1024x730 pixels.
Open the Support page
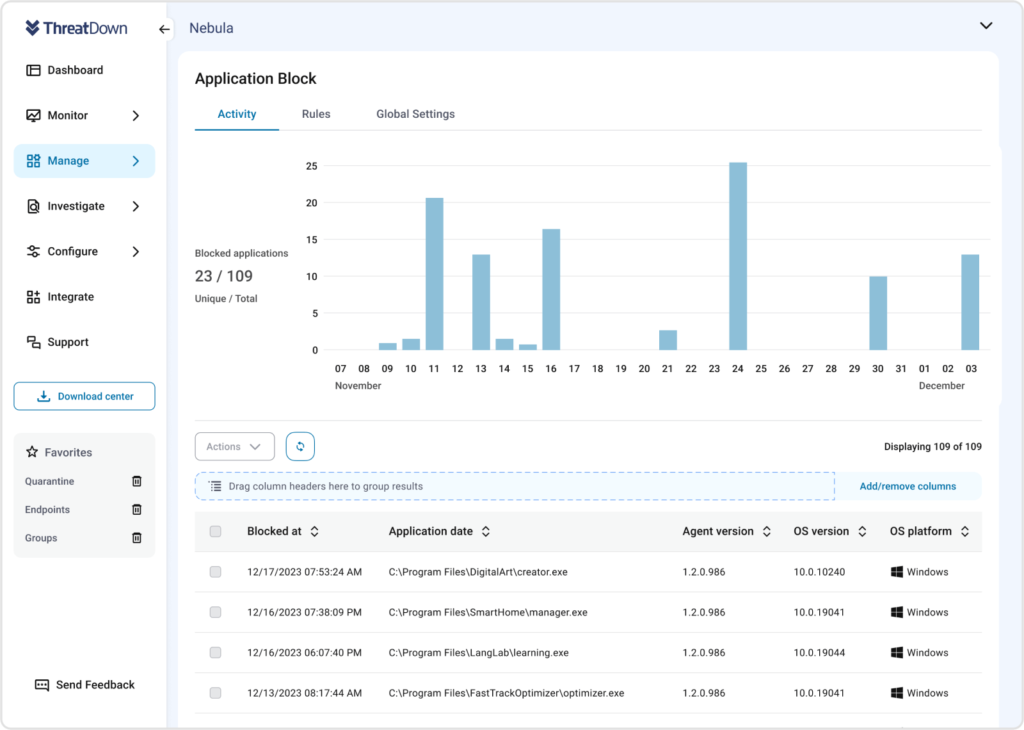[67, 342]
